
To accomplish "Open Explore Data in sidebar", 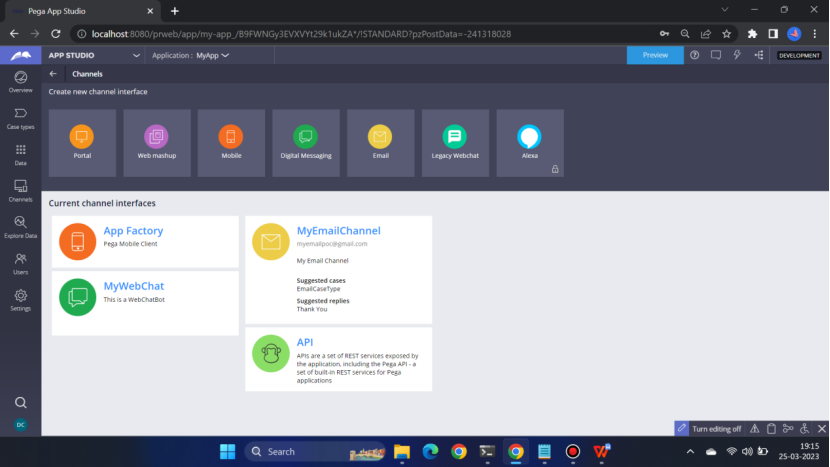I will [21, 227].
